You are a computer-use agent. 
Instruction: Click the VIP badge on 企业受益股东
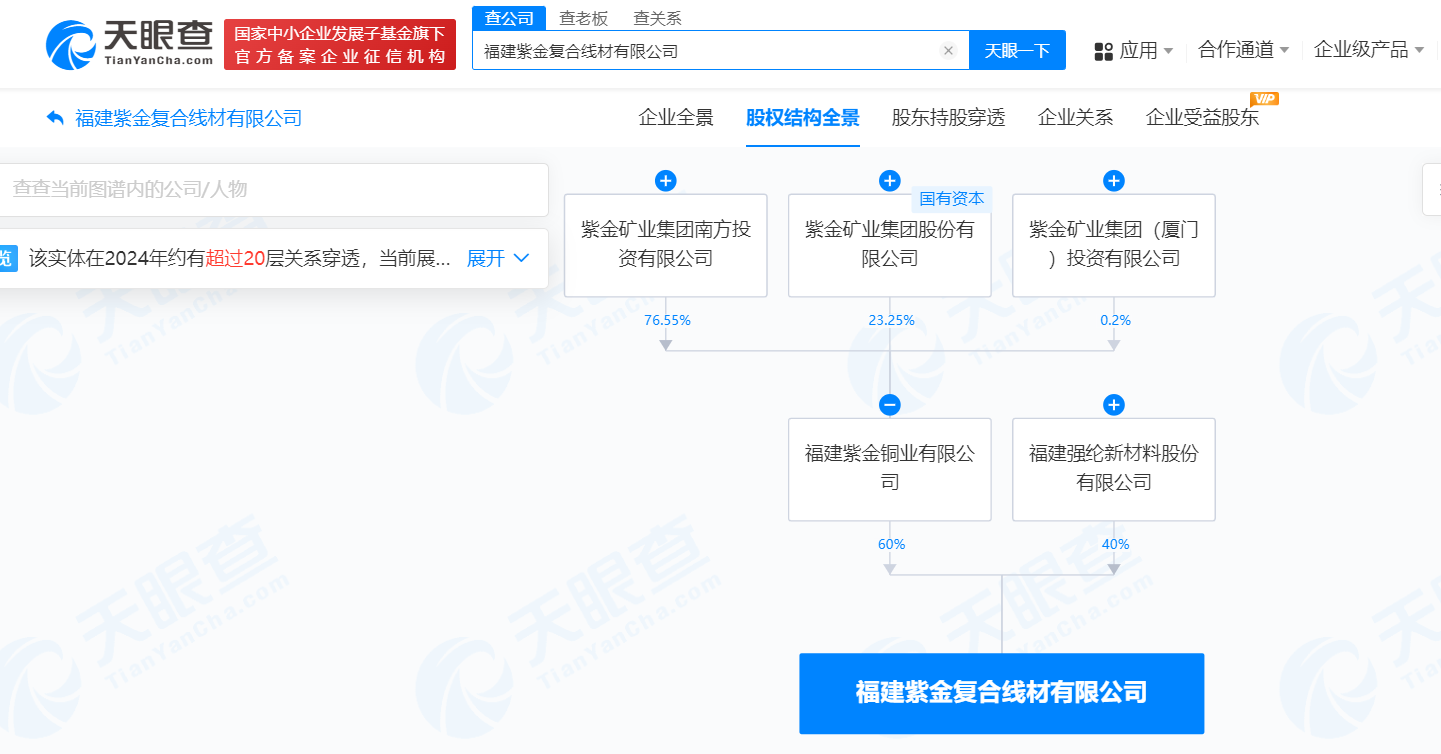coord(1262,98)
